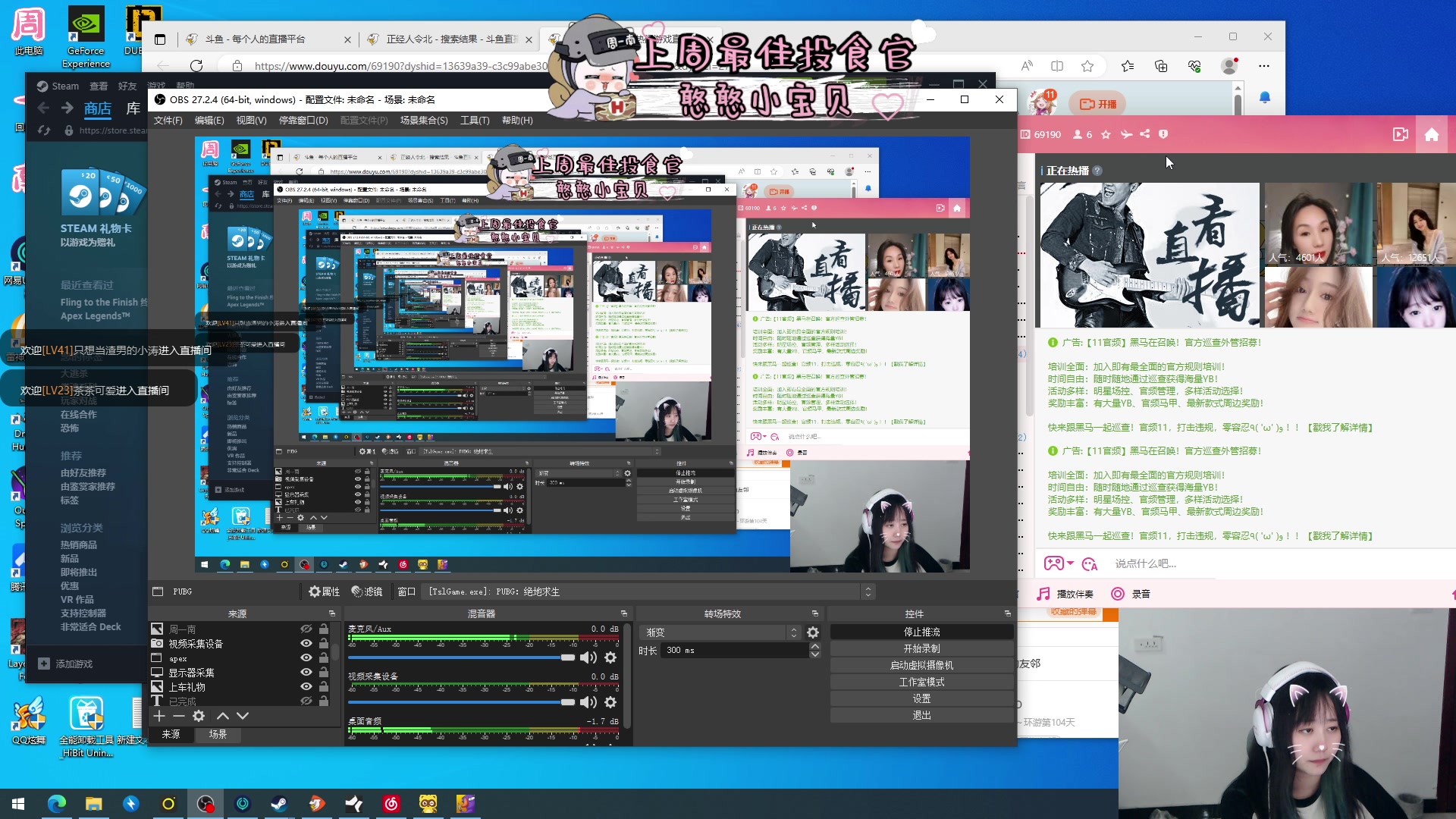Image resolution: width=1456 pixels, height=819 pixels.
Task: Undock the 控件 panel with its float icon
Action: (1007, 613)
